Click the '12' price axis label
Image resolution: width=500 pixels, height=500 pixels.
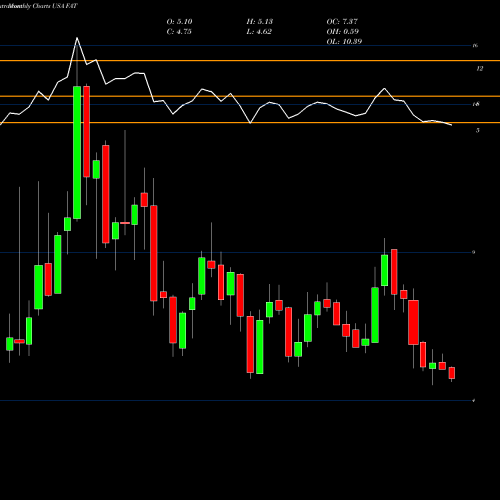point(479,69)
